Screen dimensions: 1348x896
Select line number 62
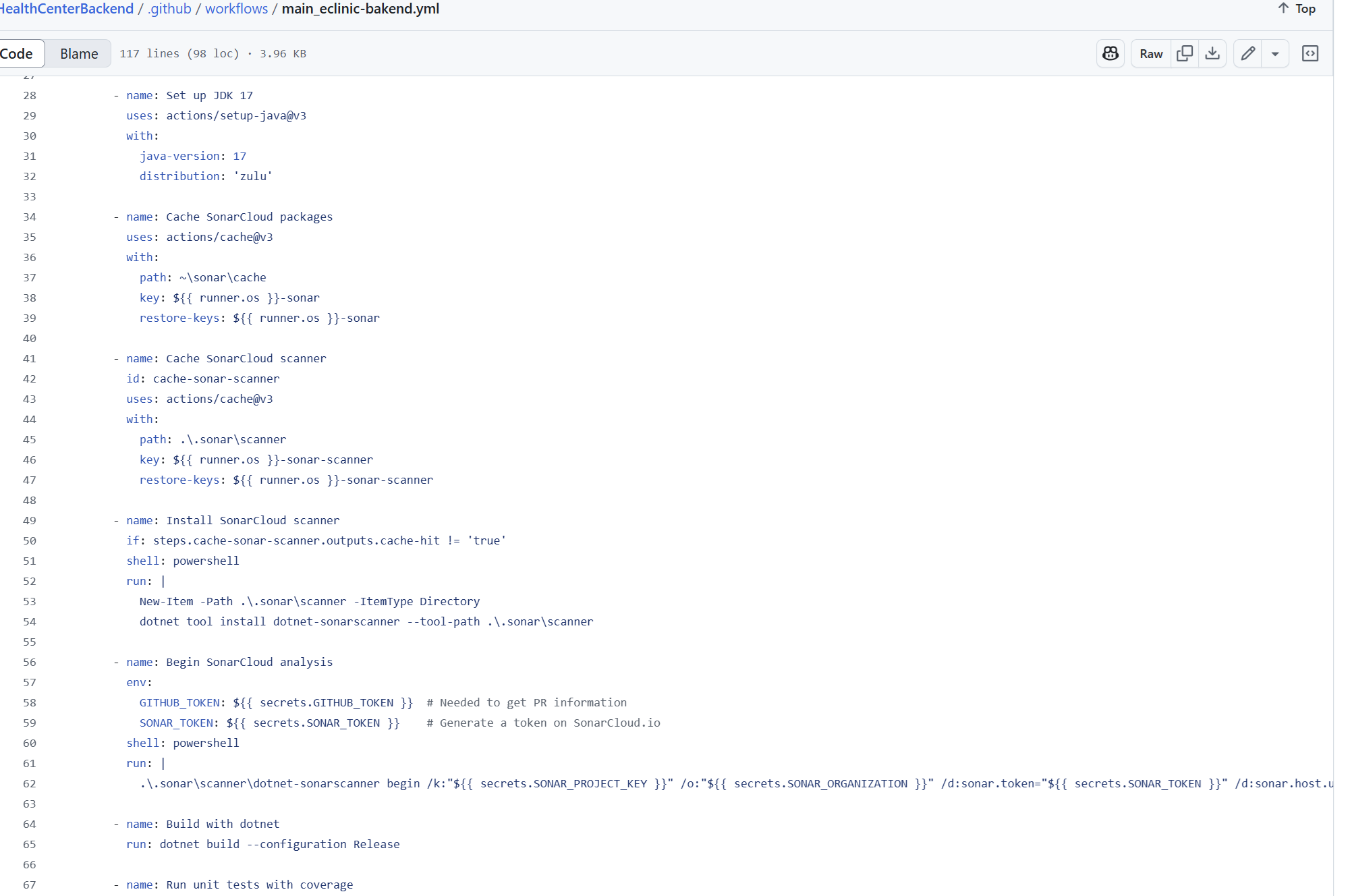pos(30,783)
